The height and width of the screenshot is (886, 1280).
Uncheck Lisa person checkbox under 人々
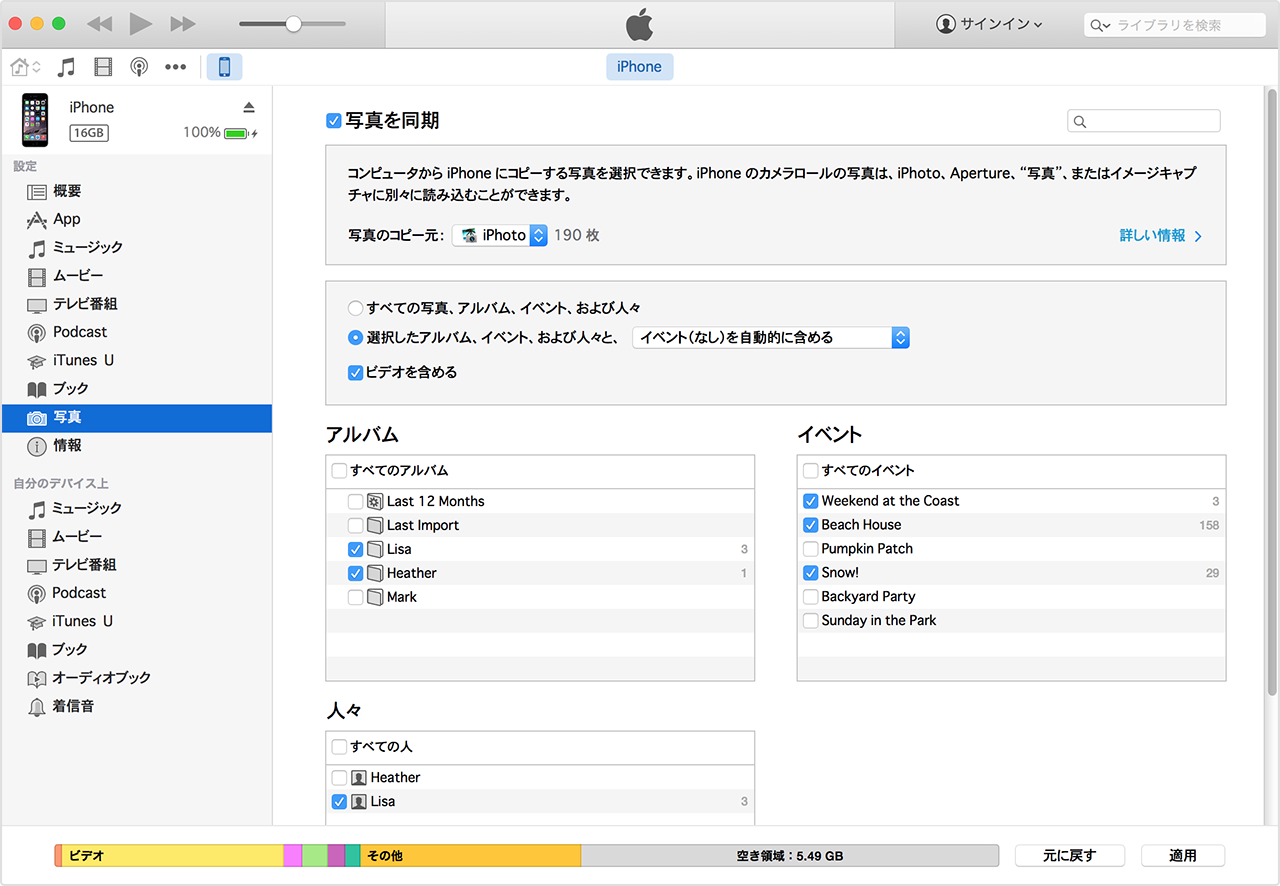[339, 801]
